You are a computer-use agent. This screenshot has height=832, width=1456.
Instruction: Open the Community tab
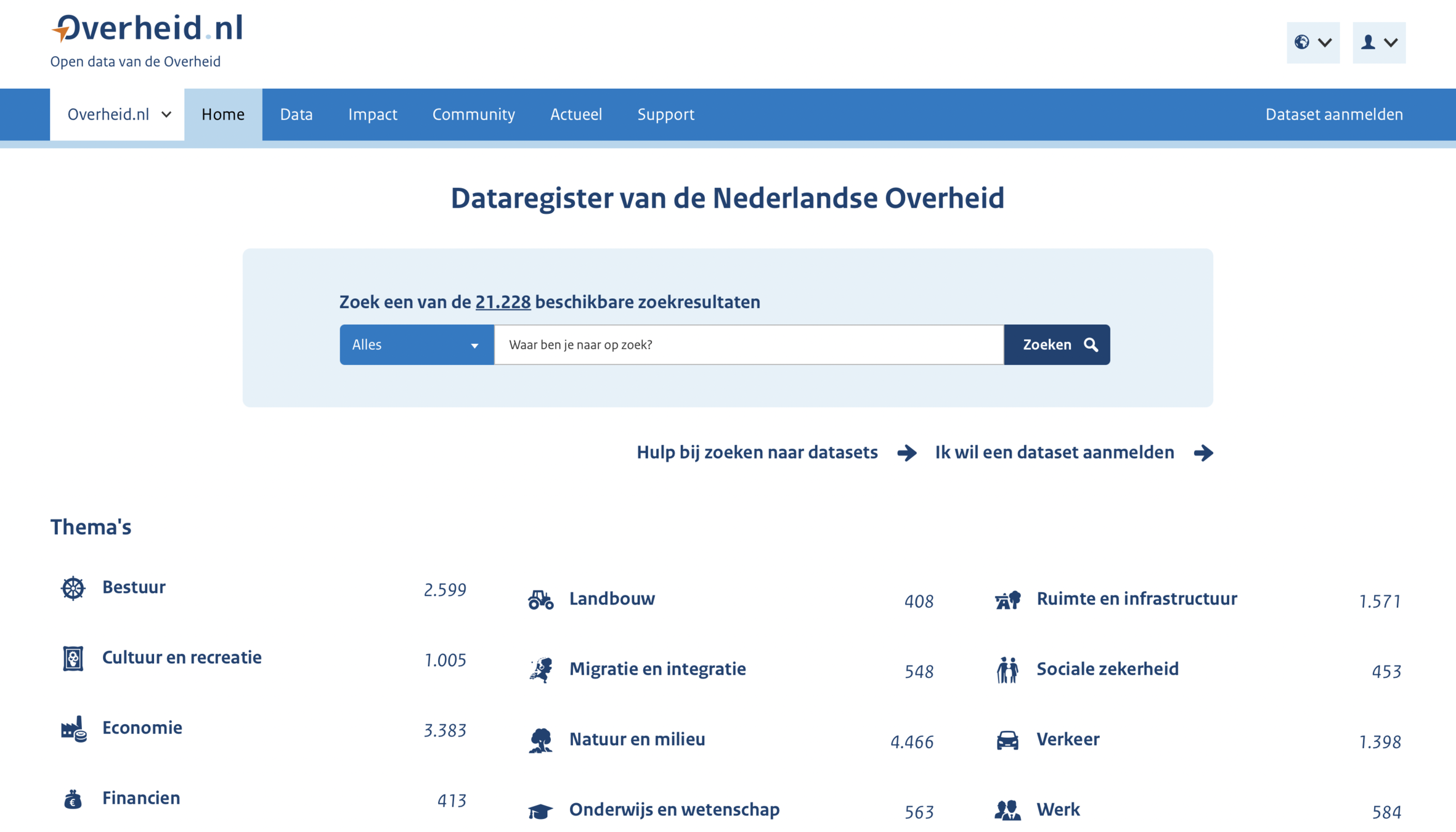pos(473,115)
